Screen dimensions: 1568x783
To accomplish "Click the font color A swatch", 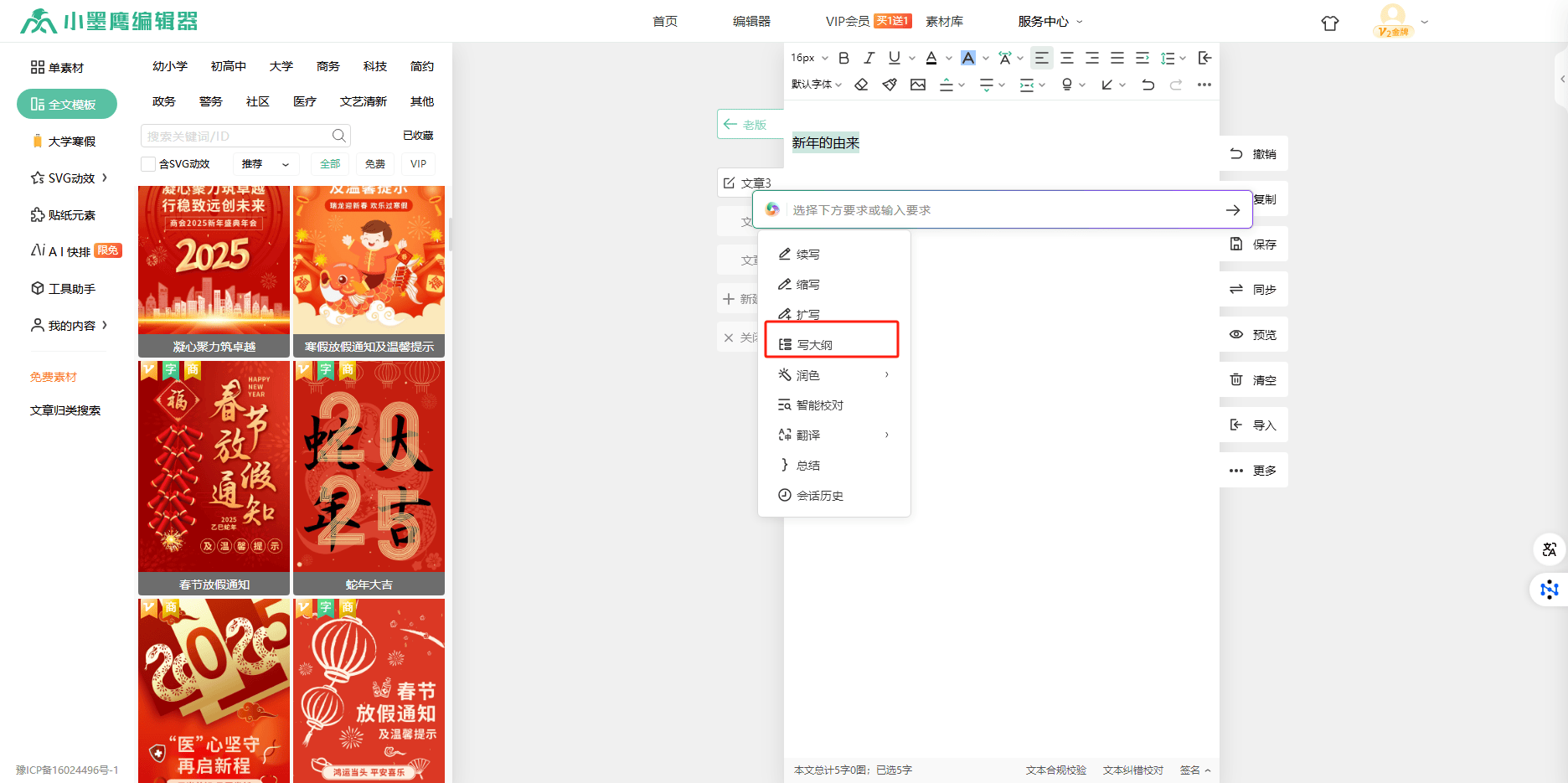I will pyautogui.click(x=931, y=58).
